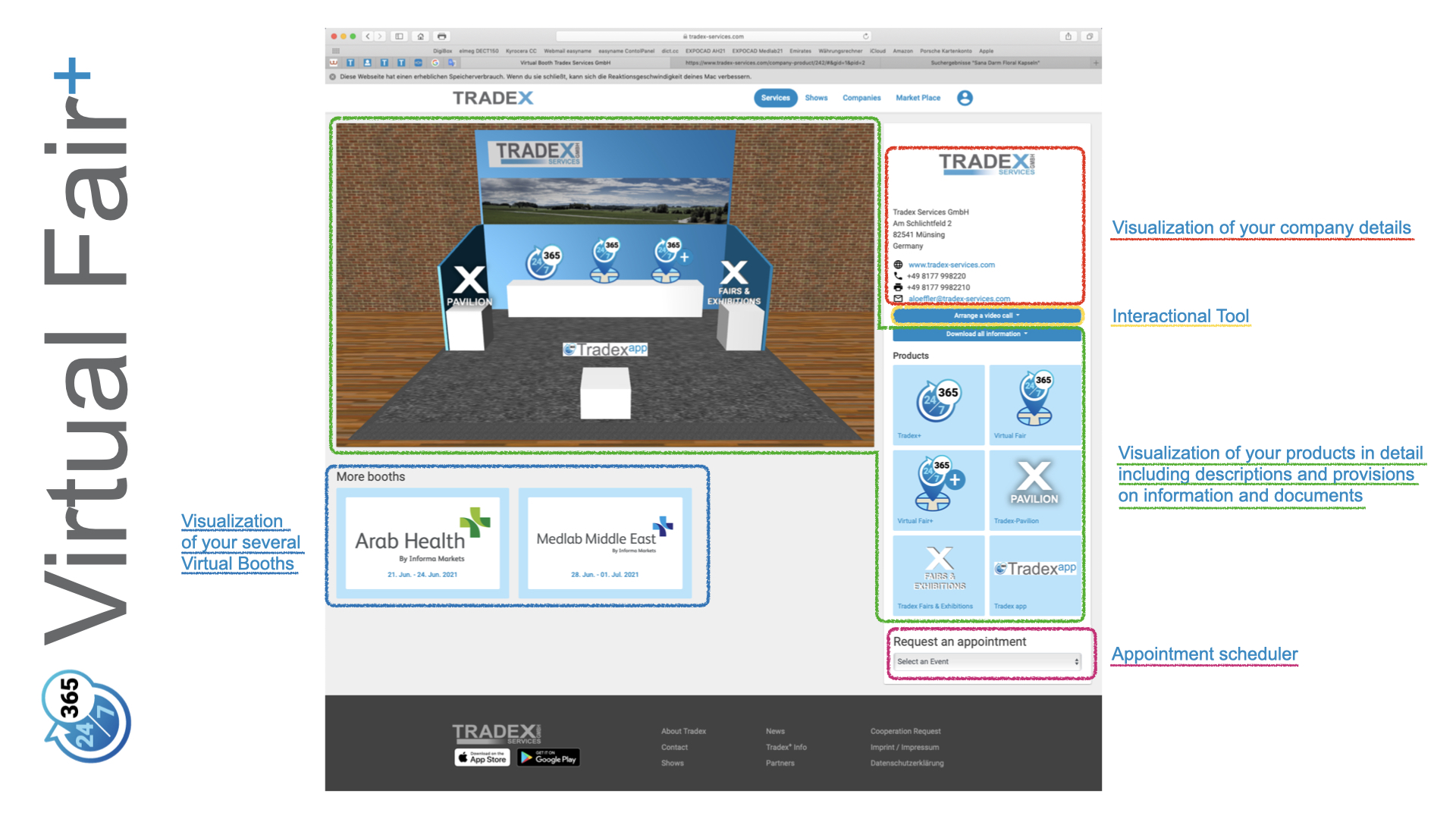Expand the Download all information dropdown
Viewport: 1456px width, 819px height.
(987, 334)
